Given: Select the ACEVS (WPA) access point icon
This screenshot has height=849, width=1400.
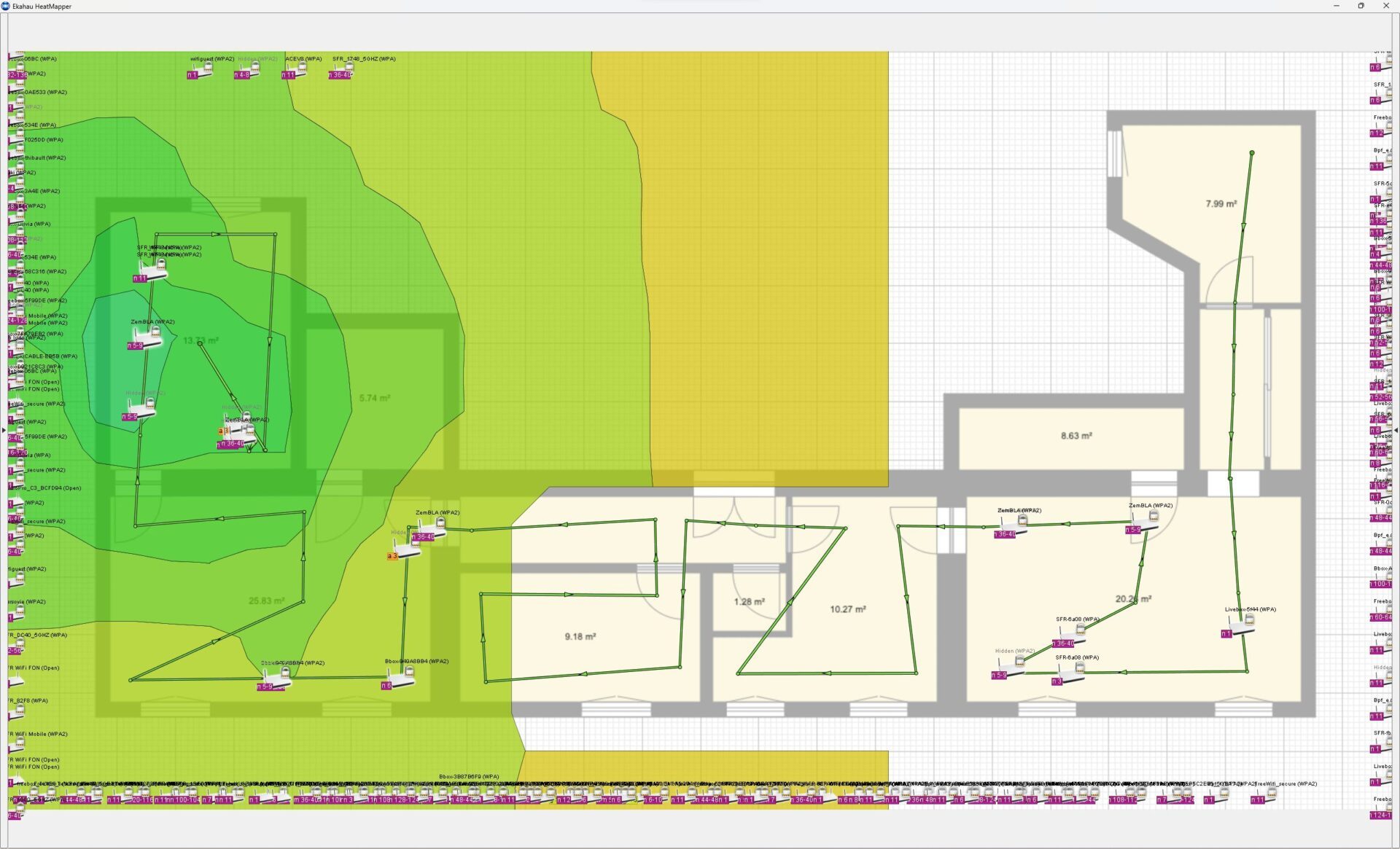Looking at the screenshot, I should click(295, 71).
